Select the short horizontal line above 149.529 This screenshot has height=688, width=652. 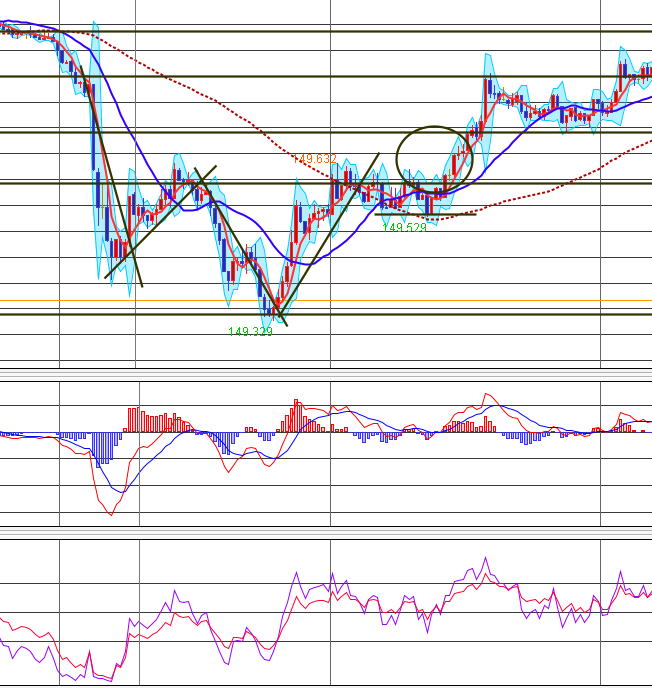425,214
